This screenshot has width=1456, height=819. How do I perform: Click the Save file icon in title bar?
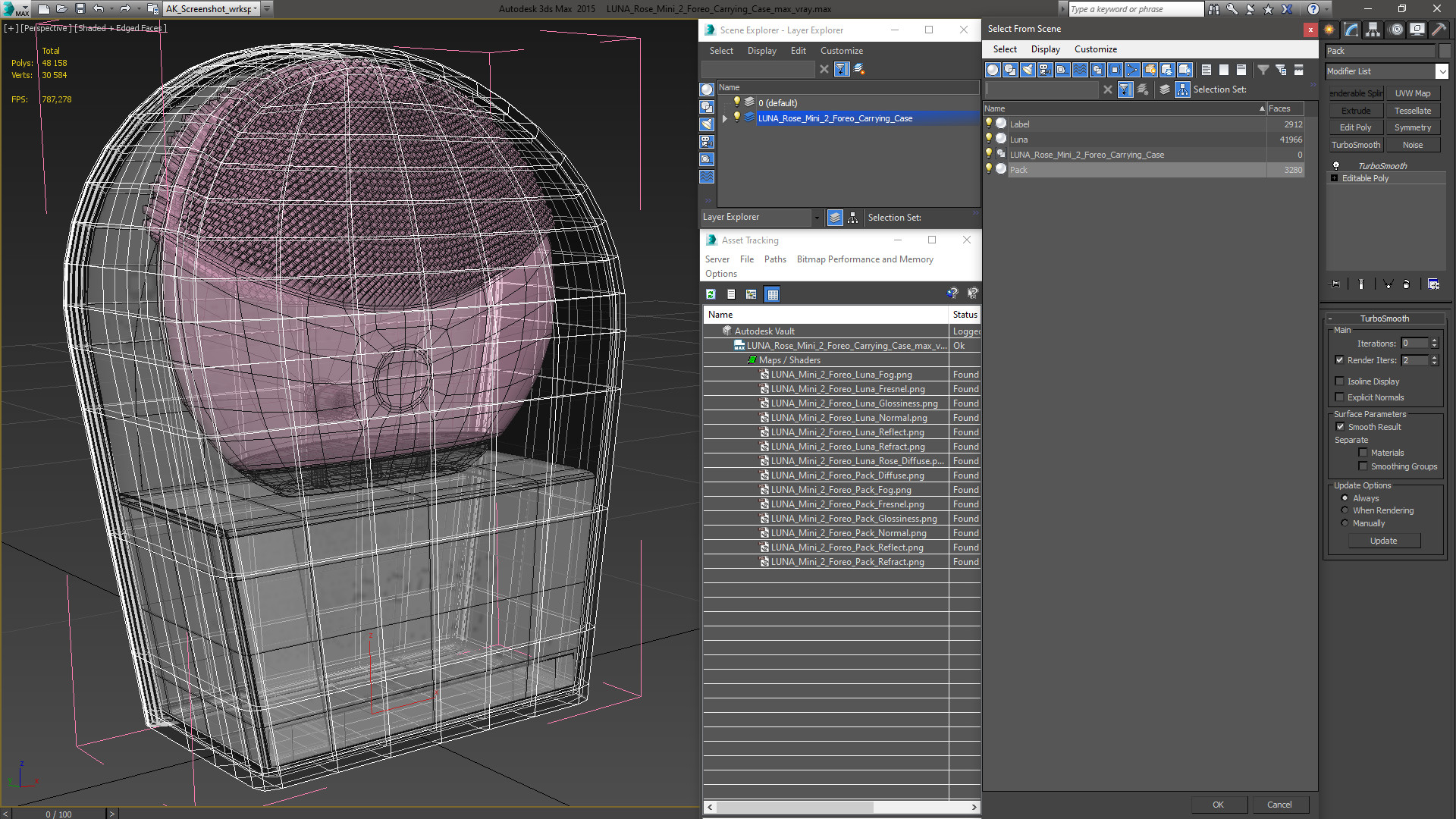[x=80, y=9]
